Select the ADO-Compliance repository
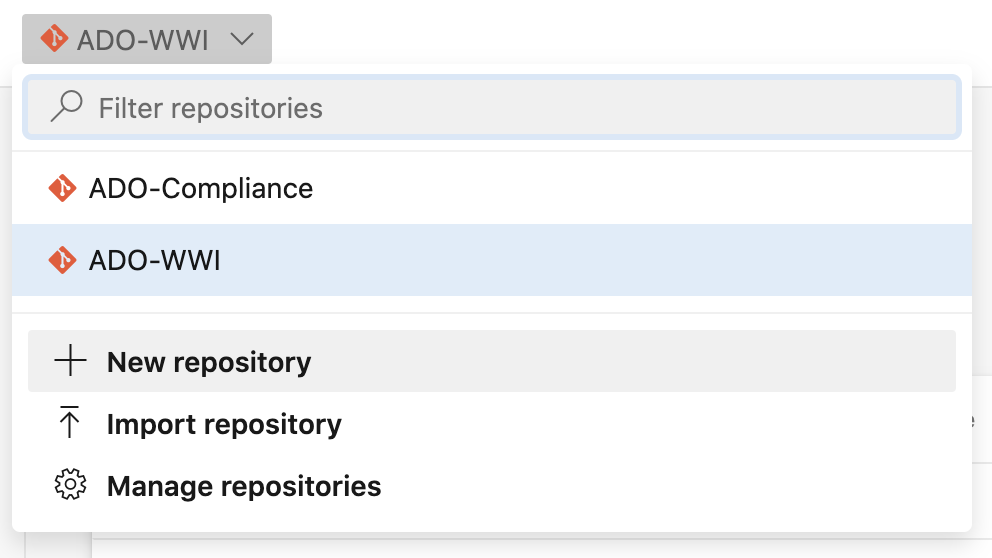This screenshot has width=992, height=558. [200, 188]
